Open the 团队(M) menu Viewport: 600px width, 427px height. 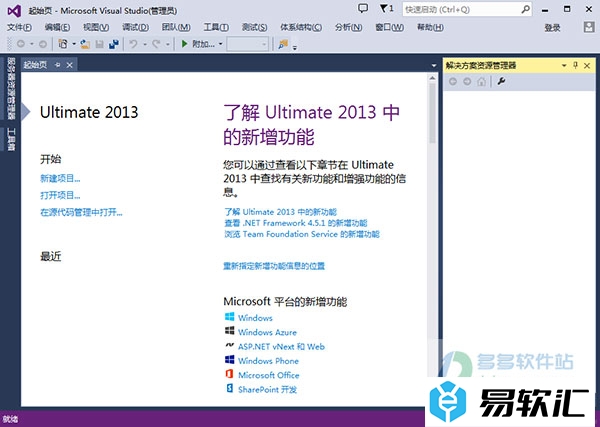coord(176,27)
